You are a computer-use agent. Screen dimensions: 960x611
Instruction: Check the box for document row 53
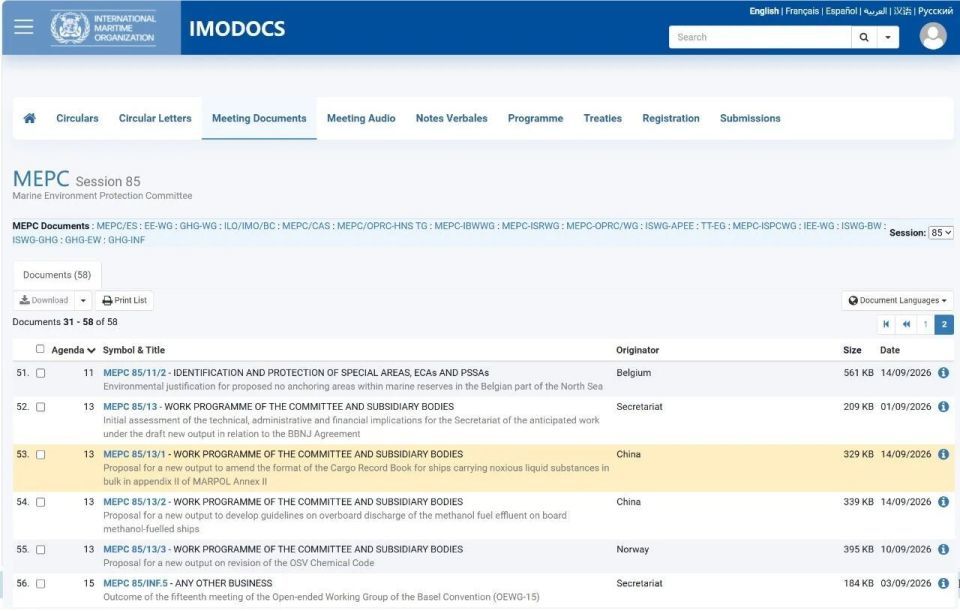40,454
